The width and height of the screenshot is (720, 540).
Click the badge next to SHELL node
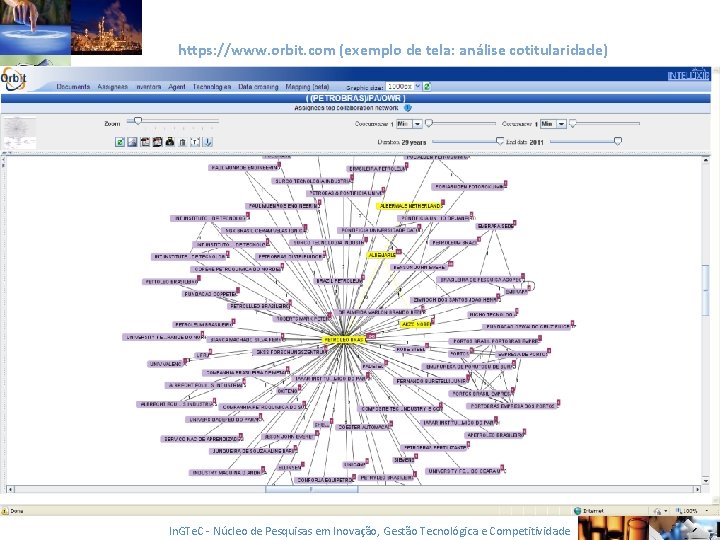[330, 422]
